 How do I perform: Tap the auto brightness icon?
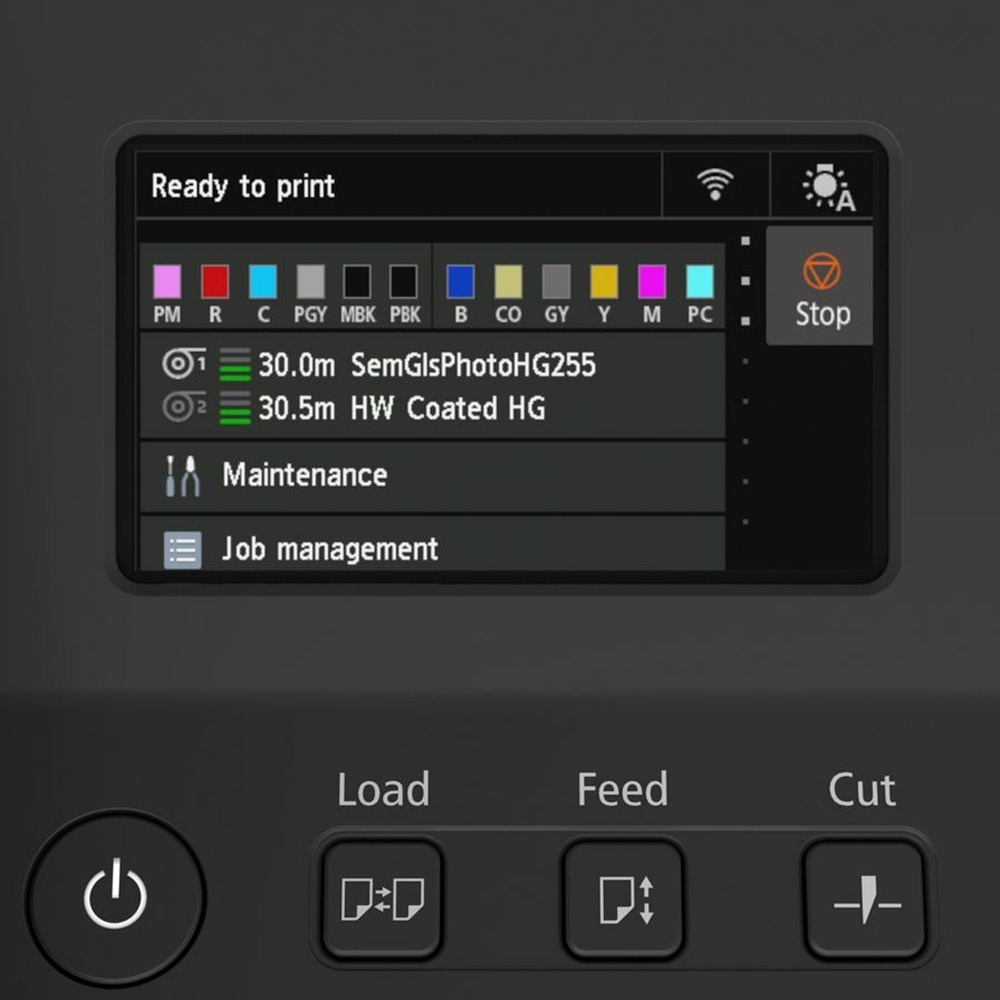[828, 188]
